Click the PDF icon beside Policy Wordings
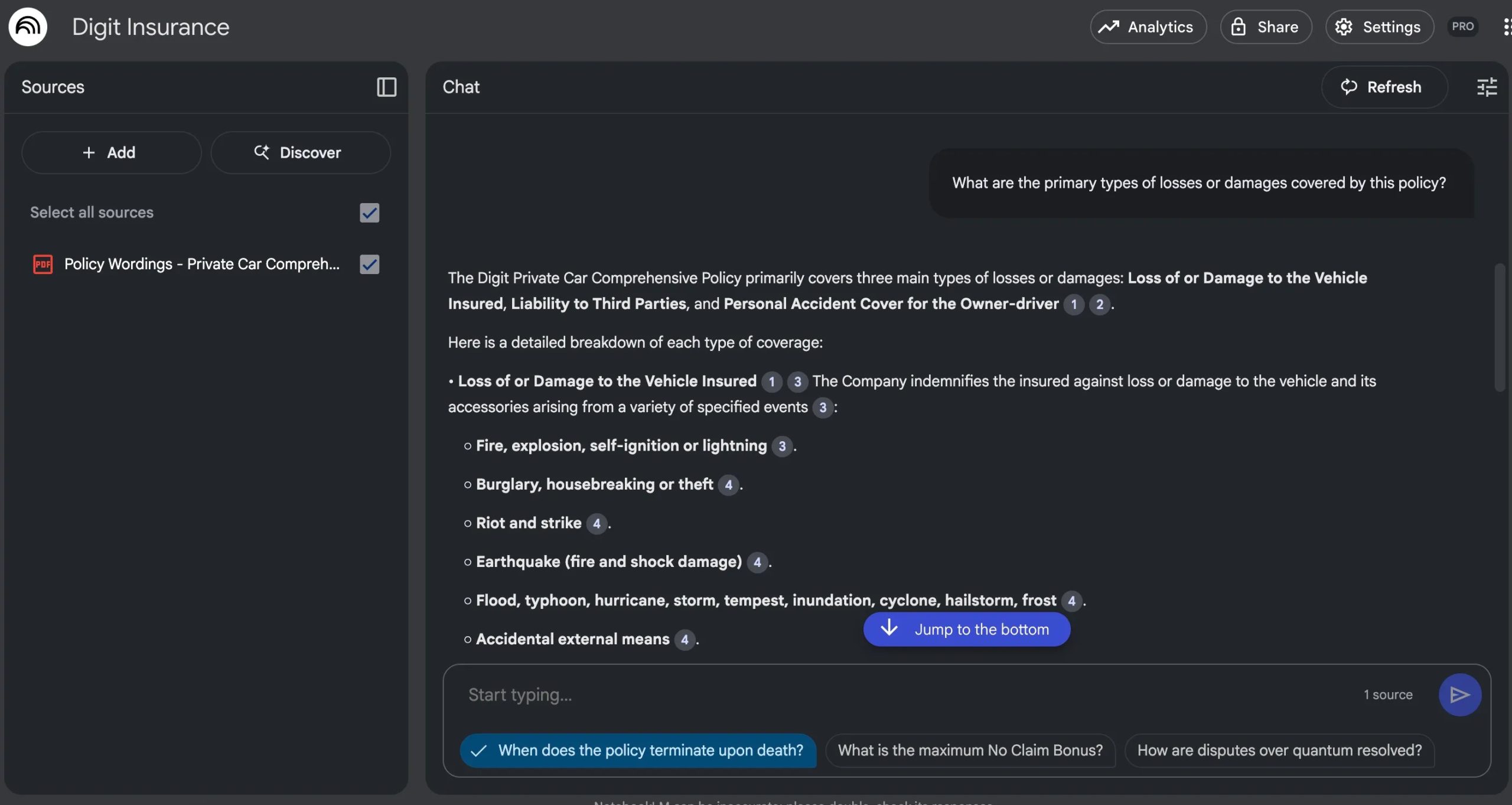Screen dimensions: 1512x805 point(42,264)
